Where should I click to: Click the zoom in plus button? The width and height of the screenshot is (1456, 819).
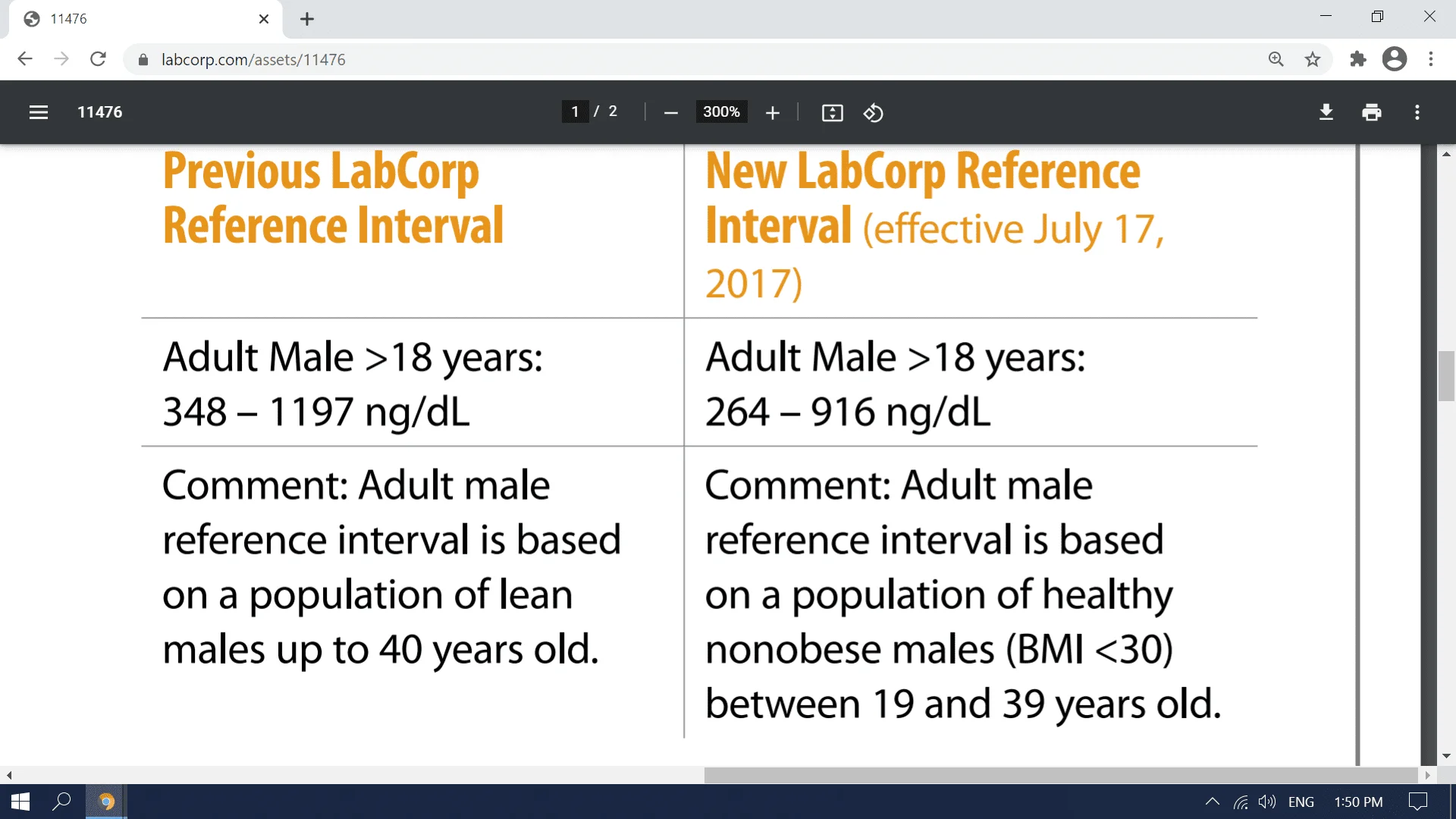coord(772,113)
